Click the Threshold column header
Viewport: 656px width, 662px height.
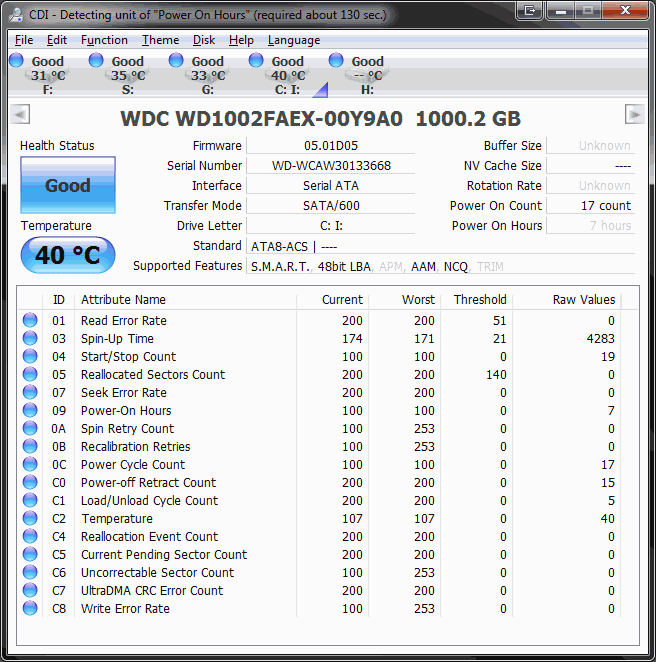pyautogui.click(x=477, y=300)
